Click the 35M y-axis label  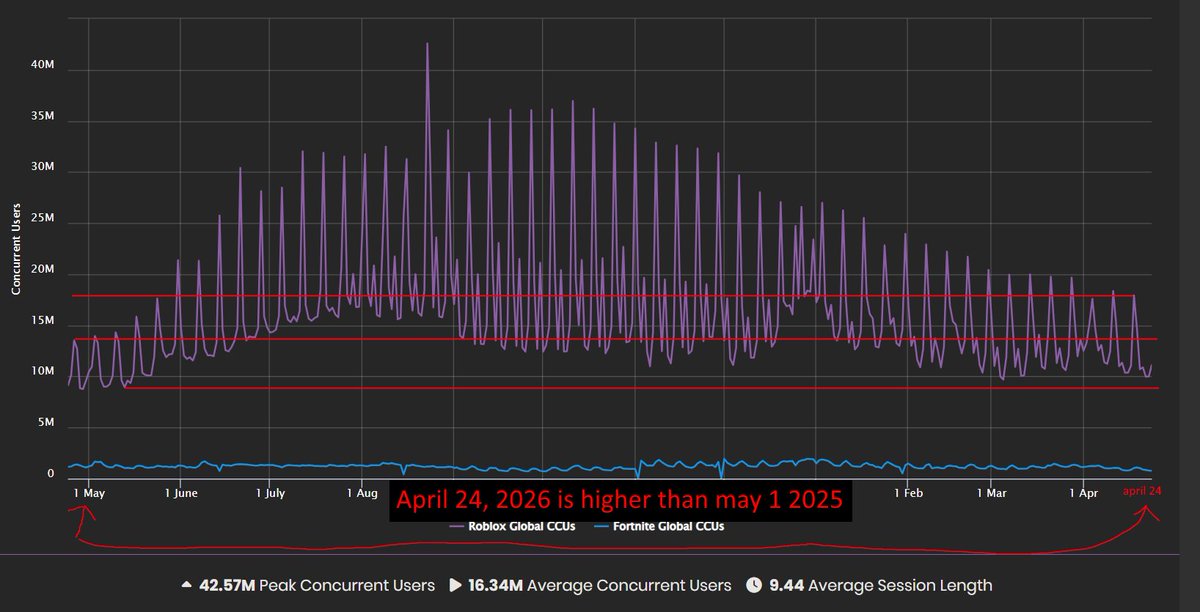43,116
